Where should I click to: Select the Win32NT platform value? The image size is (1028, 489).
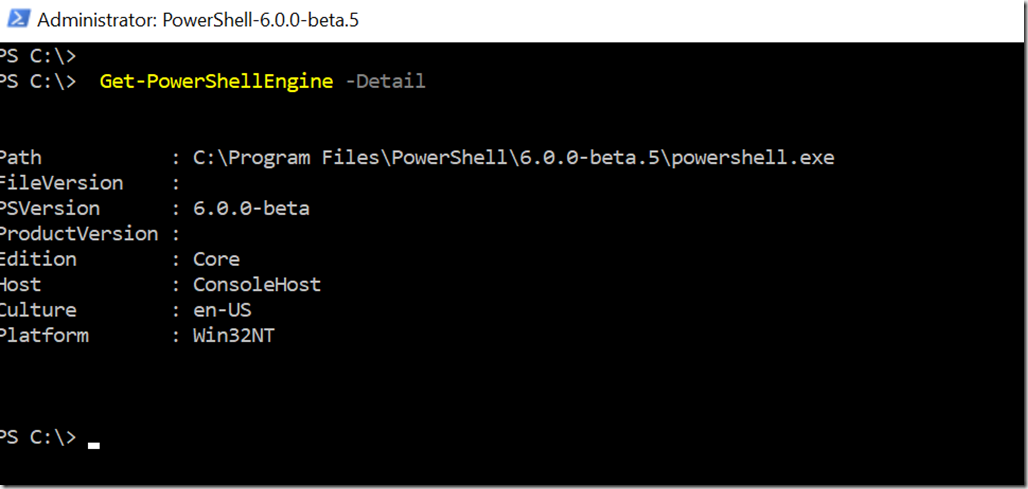coord(233,336)
